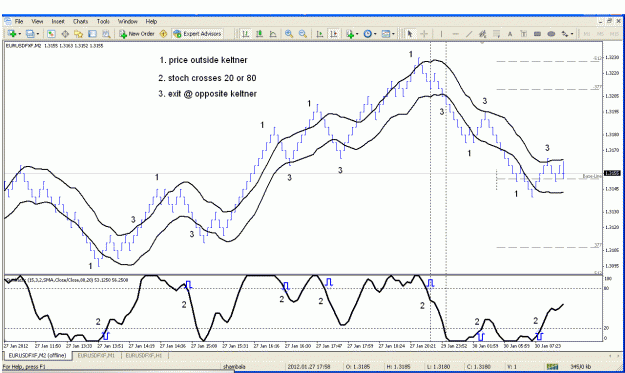625x373 pixels.
Task: Activate the Crosshair mode
Action: pyautogui.click(x=424, y=34)
